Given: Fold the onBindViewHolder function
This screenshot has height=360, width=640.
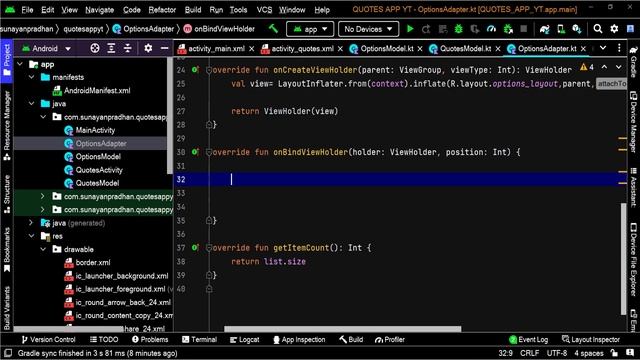Looking at the screenshot, I should (x=209, y=152).
